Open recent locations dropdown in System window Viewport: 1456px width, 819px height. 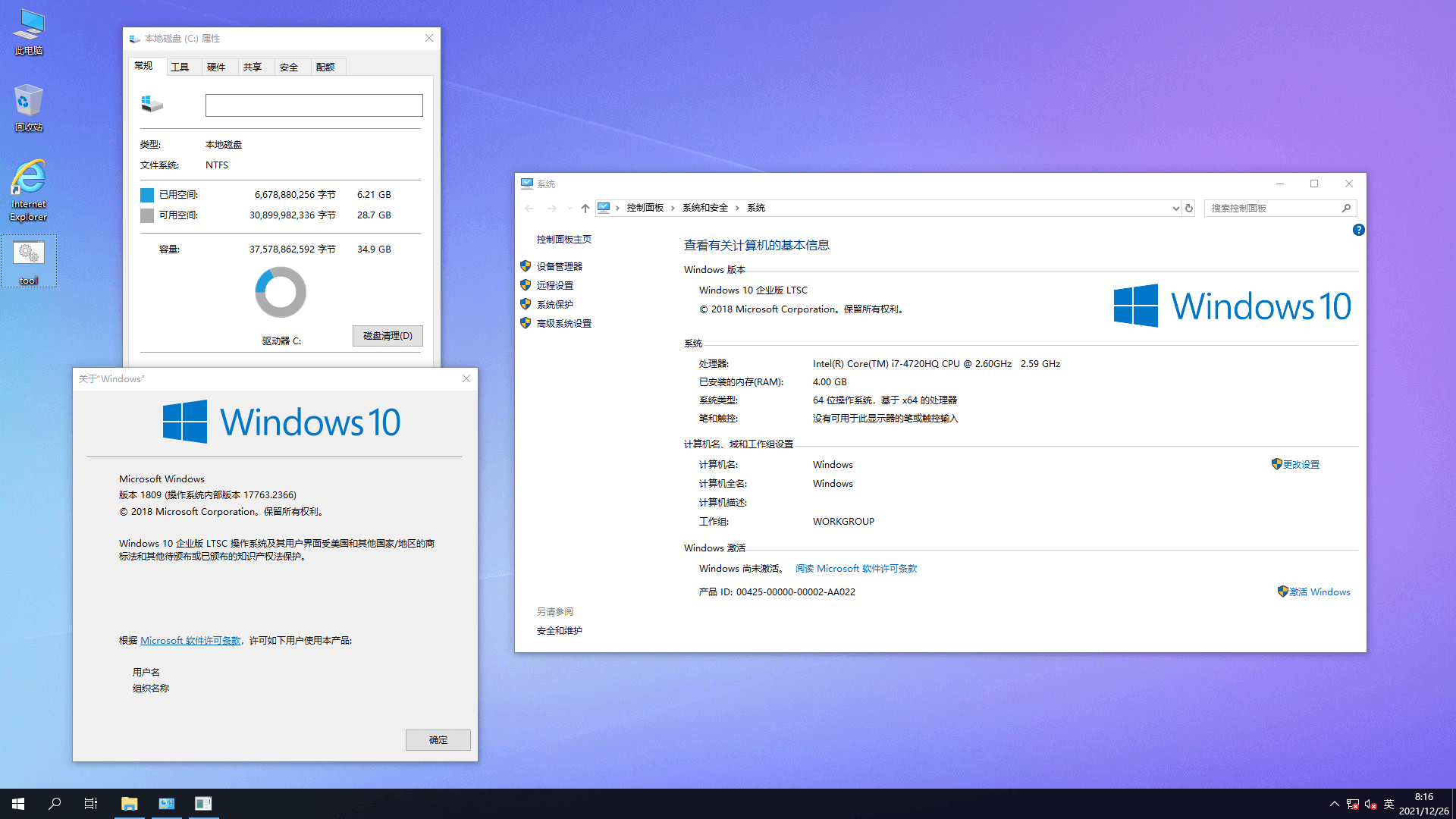click(570, 208)
